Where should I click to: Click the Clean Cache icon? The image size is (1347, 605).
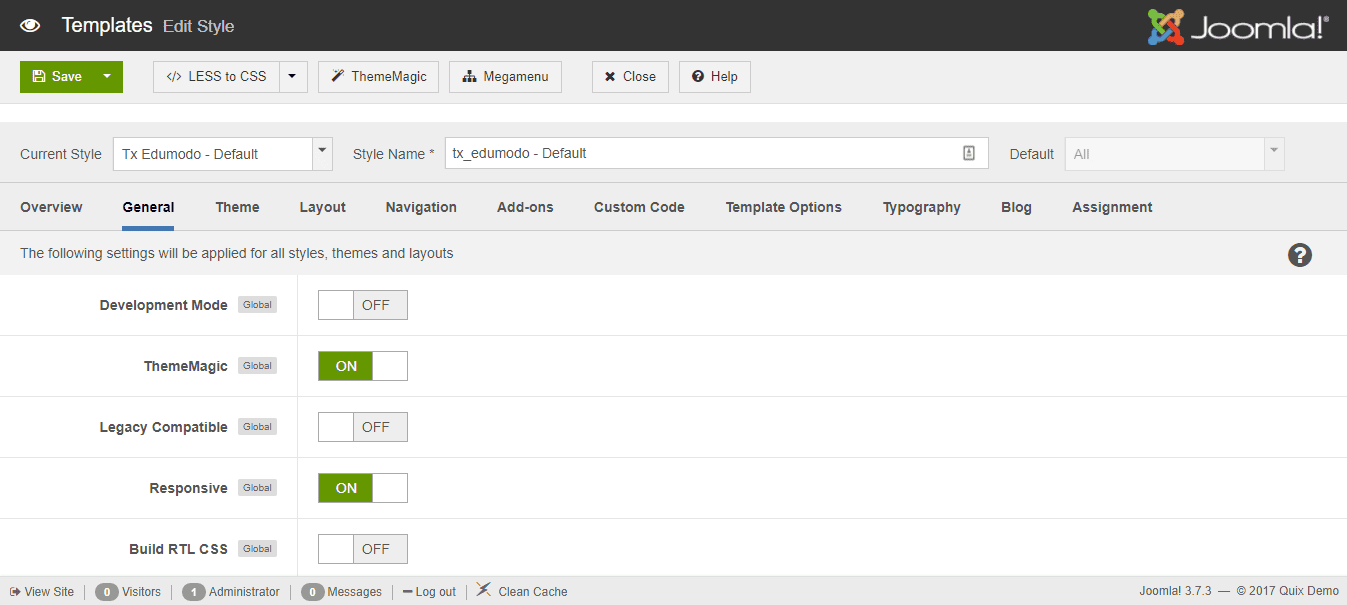[484, 591]
